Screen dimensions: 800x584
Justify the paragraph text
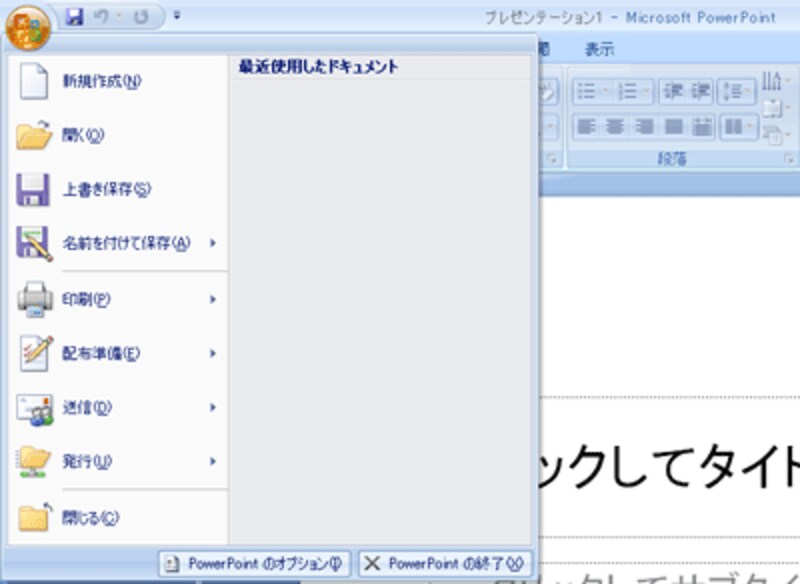(674, 126)
